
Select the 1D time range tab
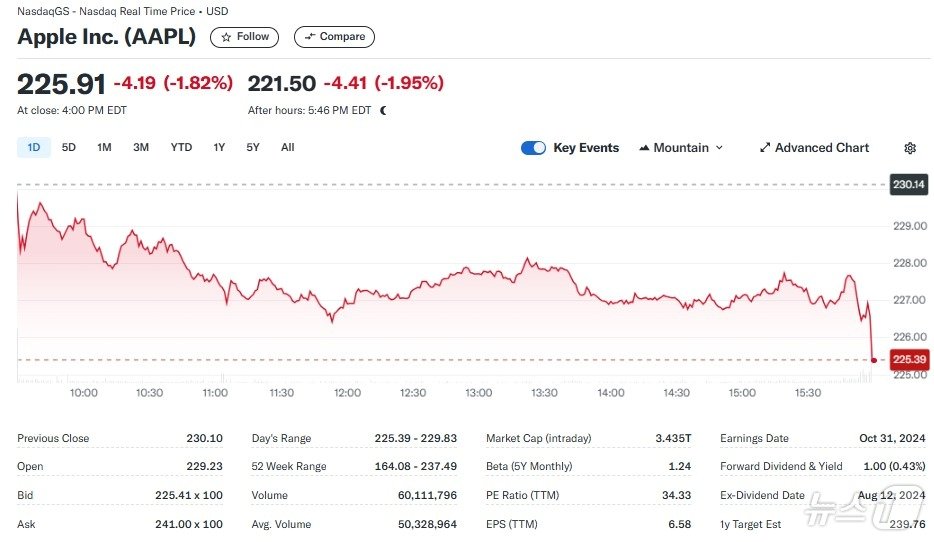33,148
